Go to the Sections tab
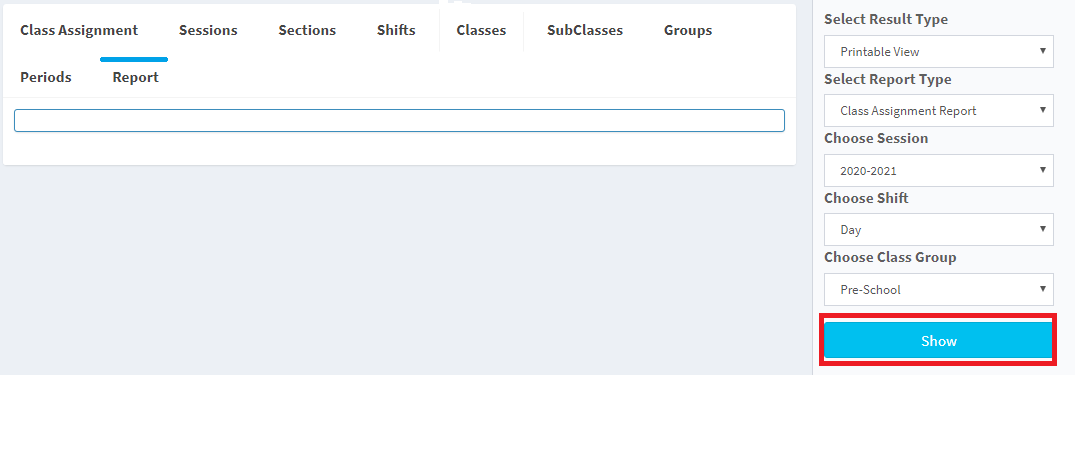1075x460 pixels. tap(307, 30)
